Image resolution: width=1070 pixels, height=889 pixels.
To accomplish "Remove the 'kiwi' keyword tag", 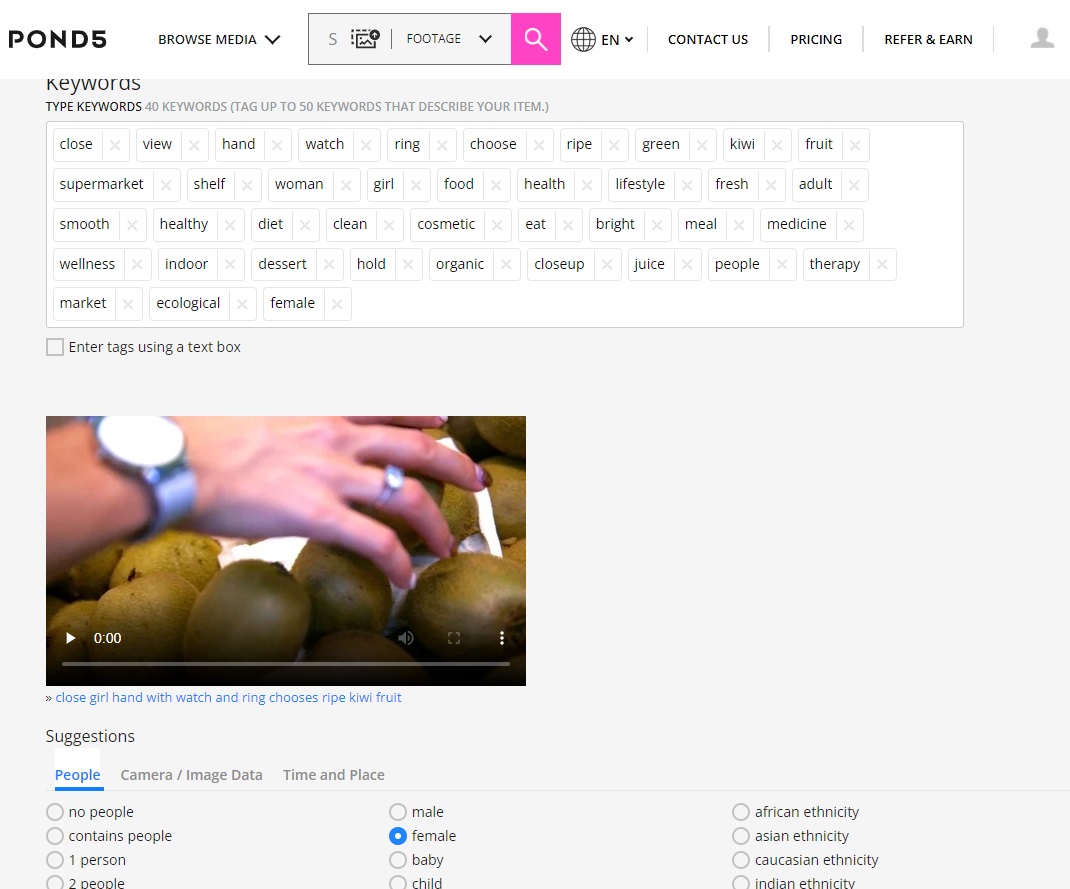I will (778, 145).
